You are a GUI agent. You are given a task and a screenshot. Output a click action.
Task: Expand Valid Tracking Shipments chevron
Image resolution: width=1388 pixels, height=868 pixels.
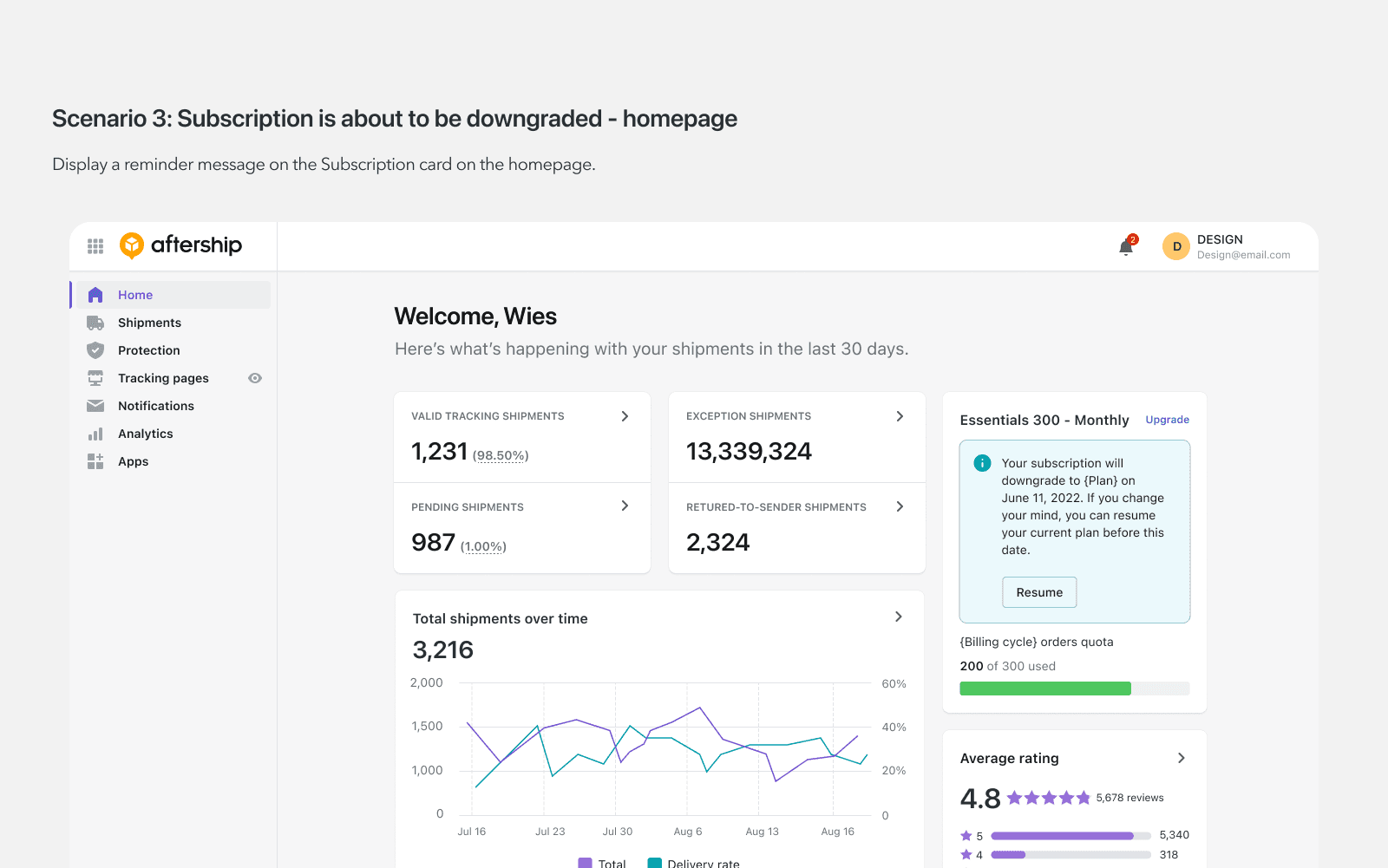(625, 416)
